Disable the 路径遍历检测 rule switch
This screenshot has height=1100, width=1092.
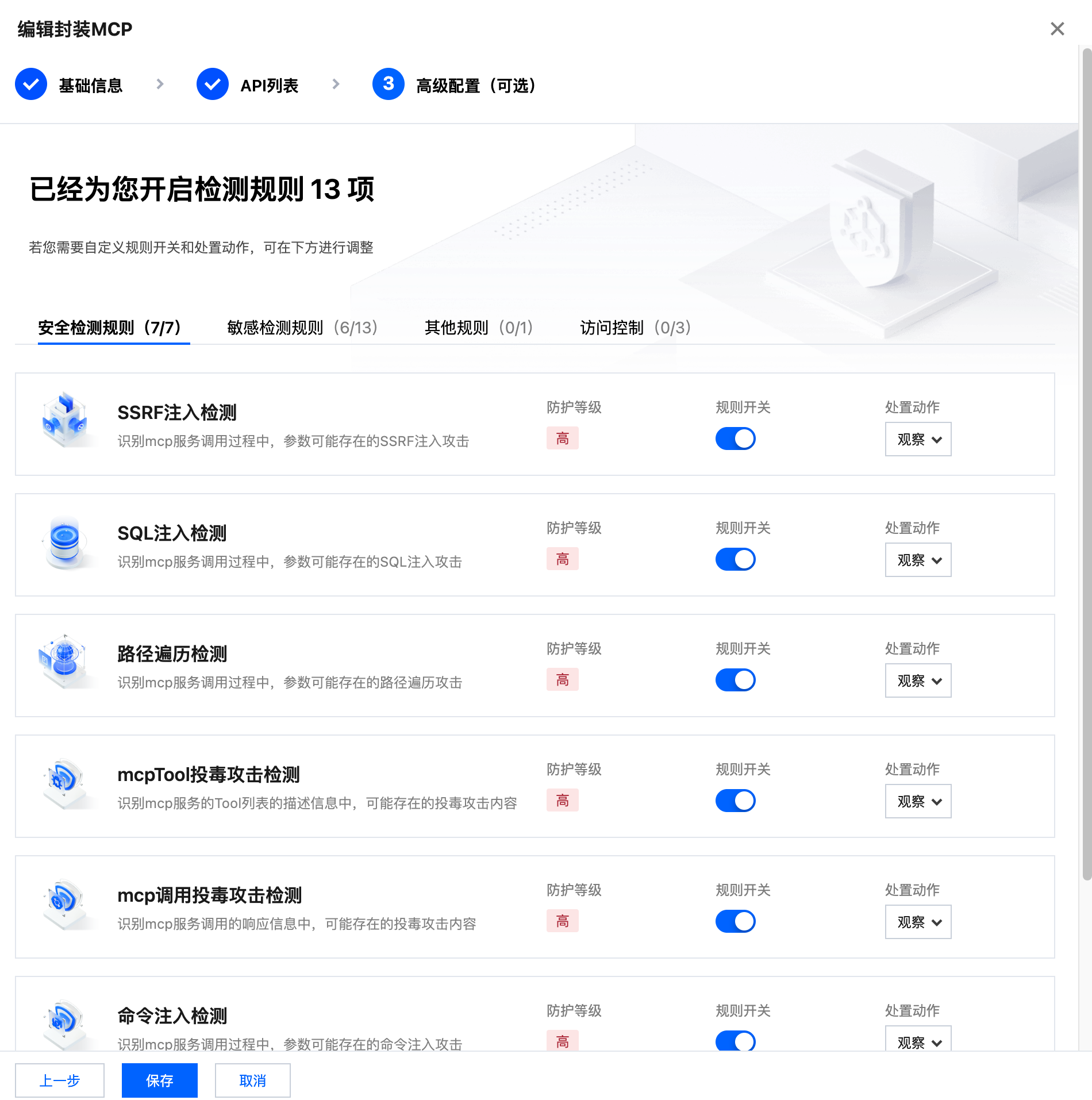click(x=736, y=680)
